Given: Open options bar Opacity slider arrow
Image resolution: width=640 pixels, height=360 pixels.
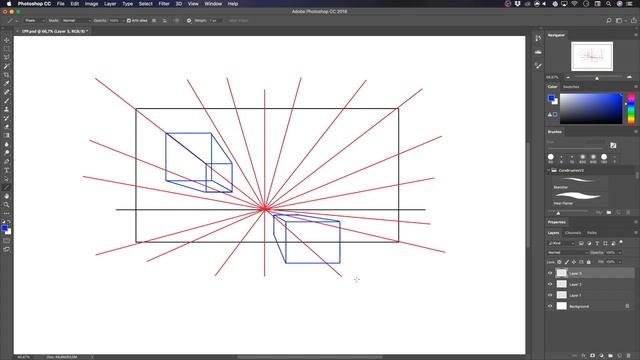Looking at the screenshot, I should tap(123, 20).
